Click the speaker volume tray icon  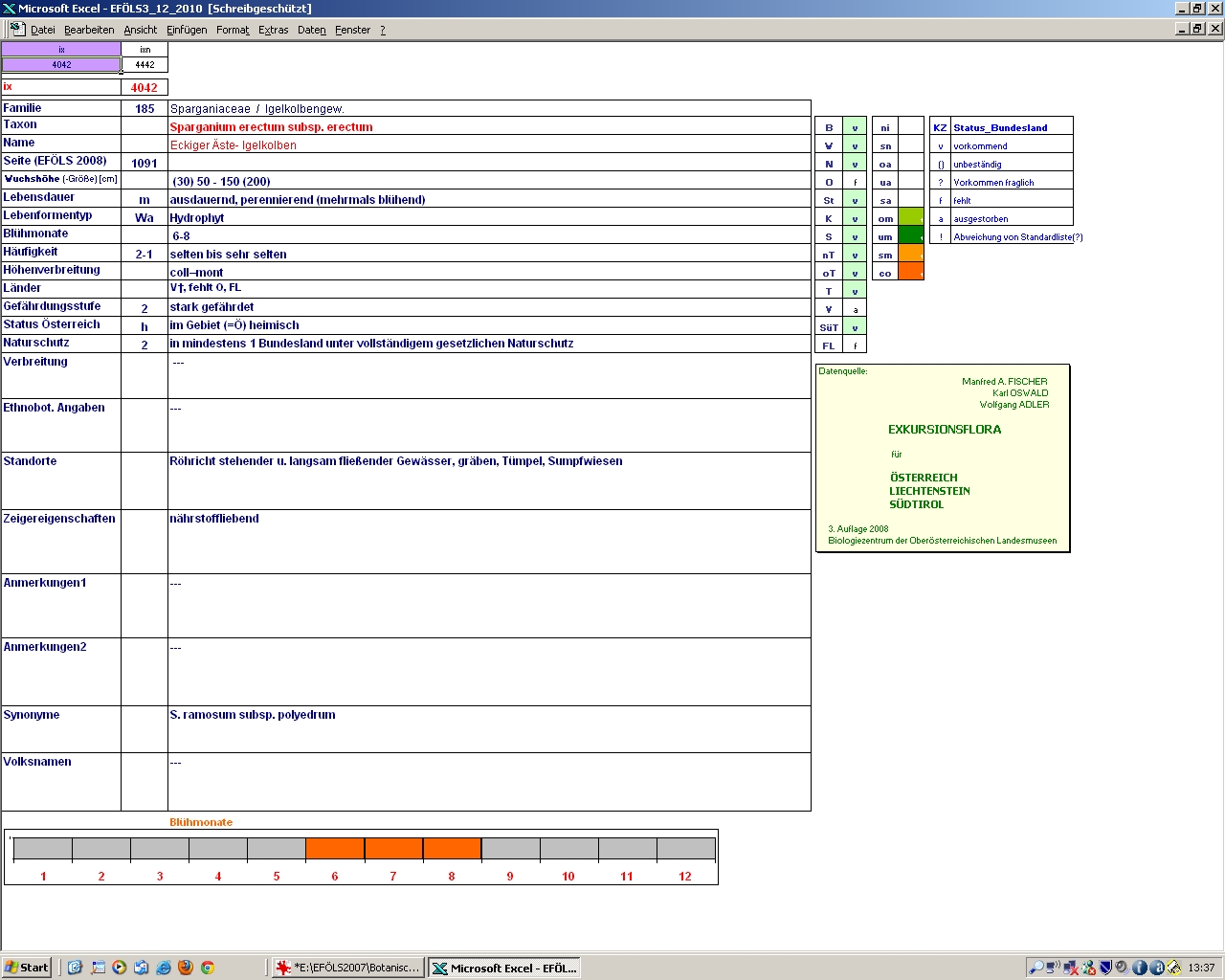click(1122, 968)
